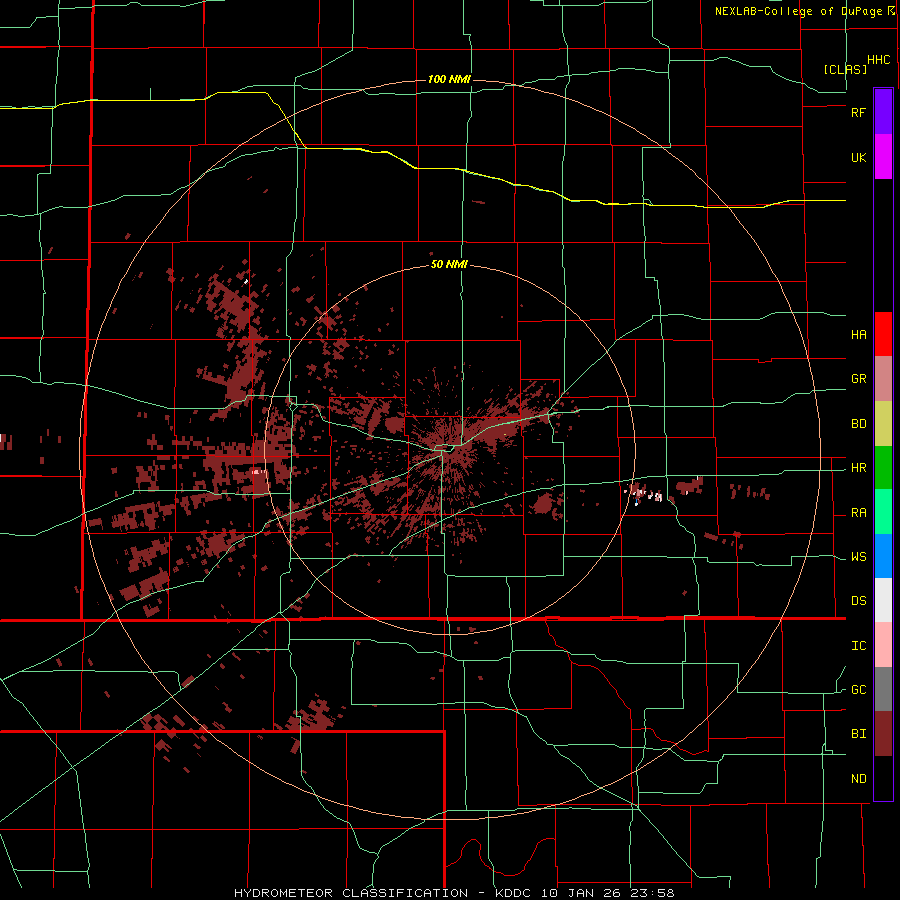Click the WS blue legend swatch
Viewport: 900px width, 900px height.
click(x=883, y=556)
